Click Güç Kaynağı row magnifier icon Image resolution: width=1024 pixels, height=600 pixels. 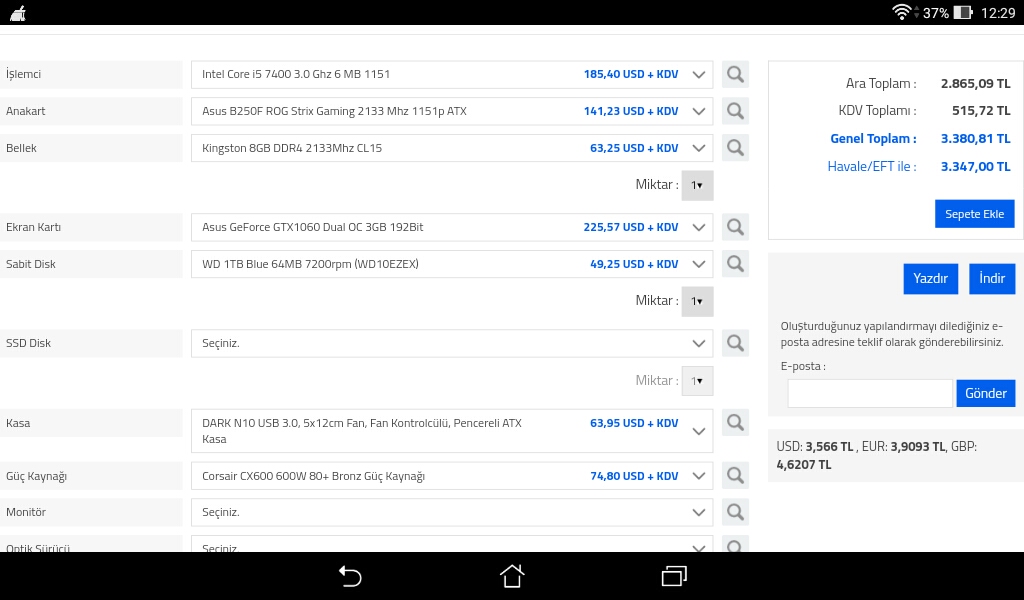(735, 476)
